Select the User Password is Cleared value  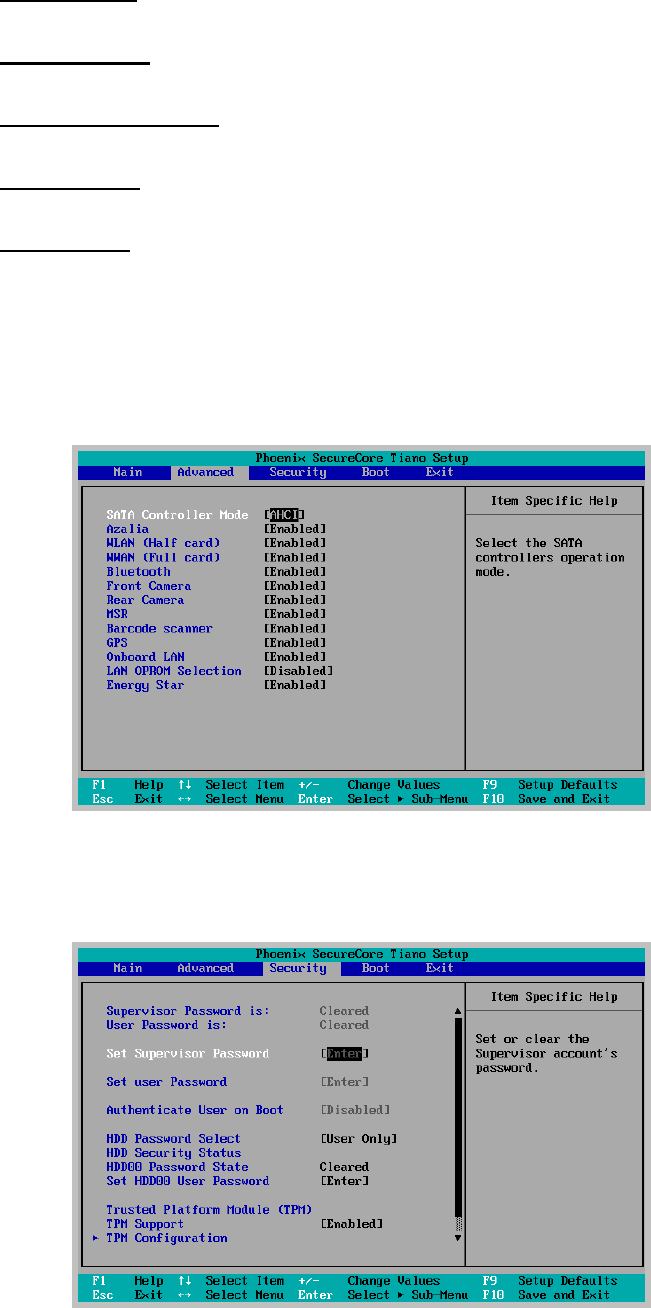click(344, 1025)
